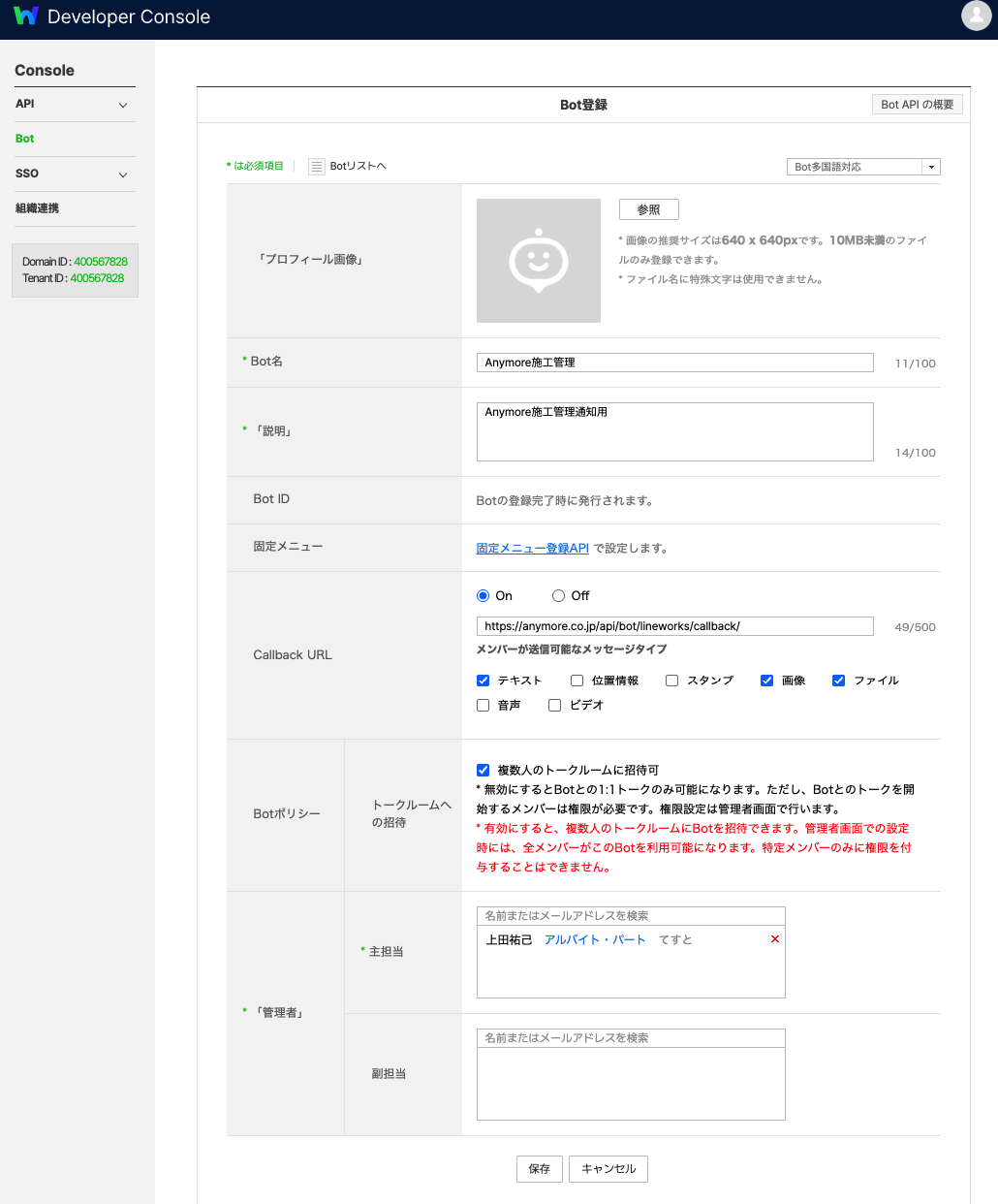998x1204 pixels.
Task: Open the 固定メニュー登録API link
Action: pyautogui.click(x=531, y=547)
